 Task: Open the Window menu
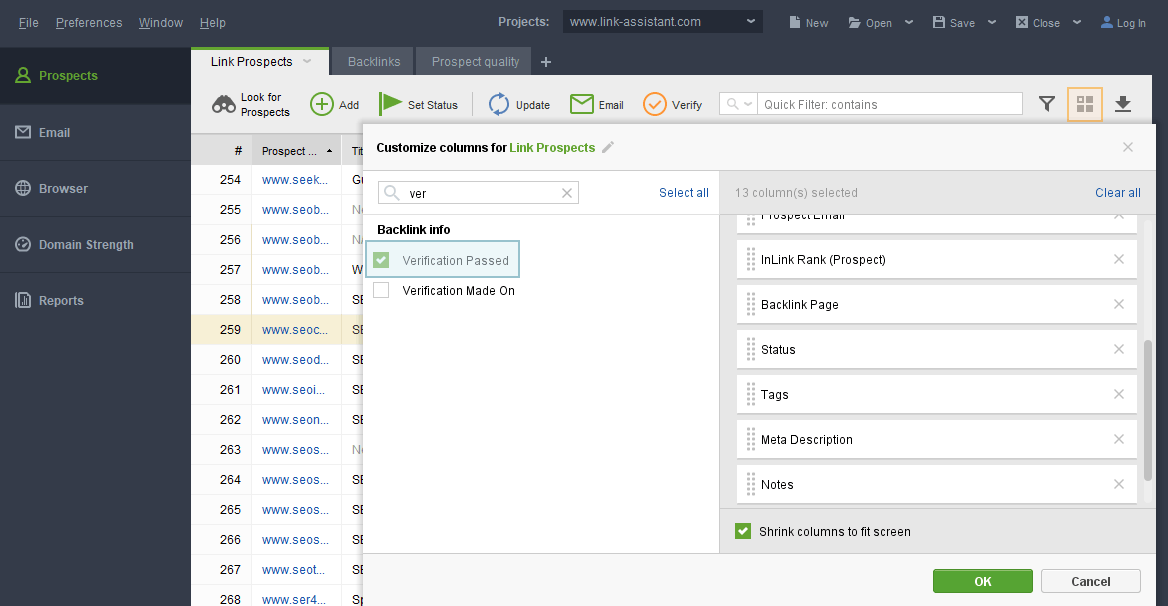tap(160, 22)
